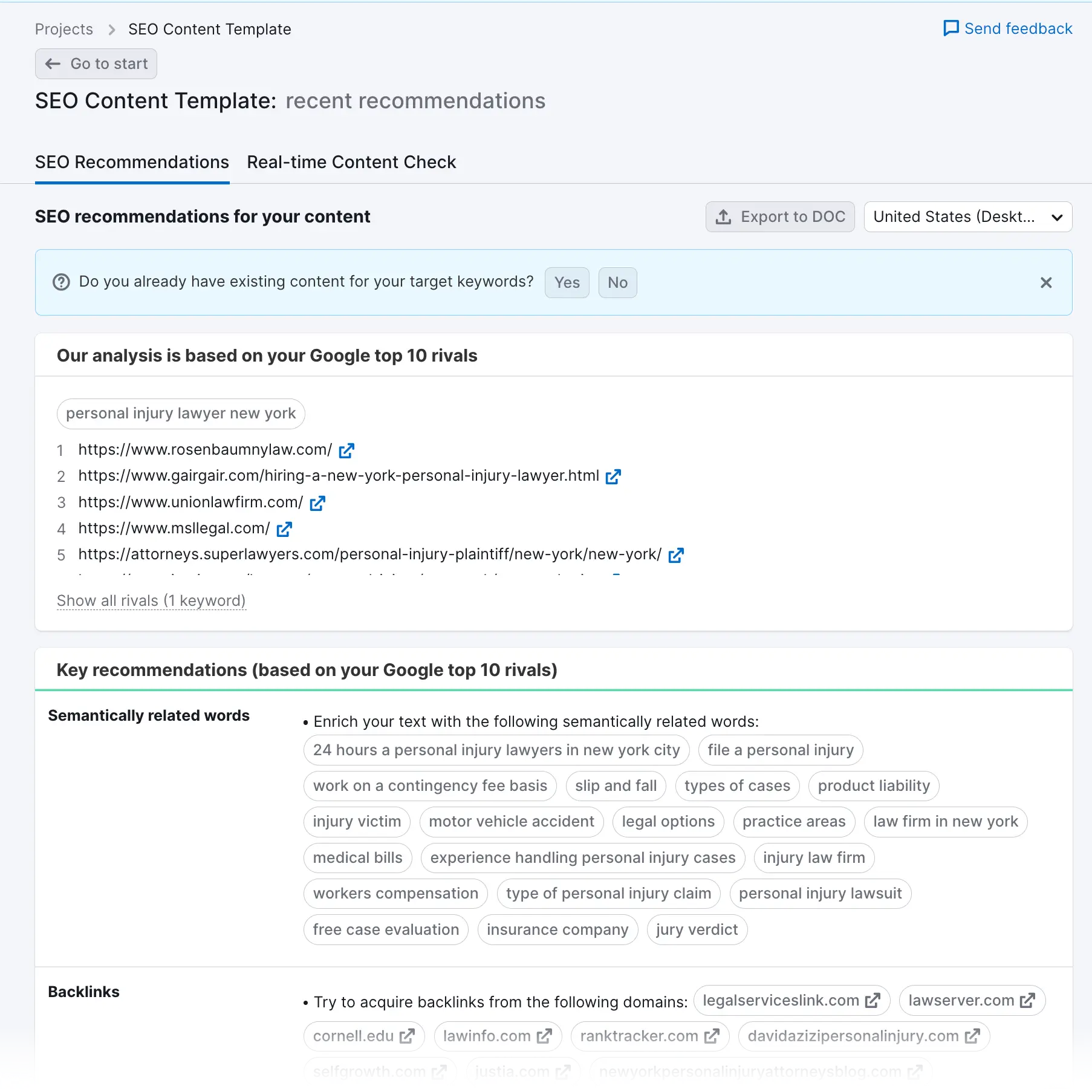This screenshot has width=1092, height=1092.
Task: Answer Yes to existing content question
Action: 566,282
